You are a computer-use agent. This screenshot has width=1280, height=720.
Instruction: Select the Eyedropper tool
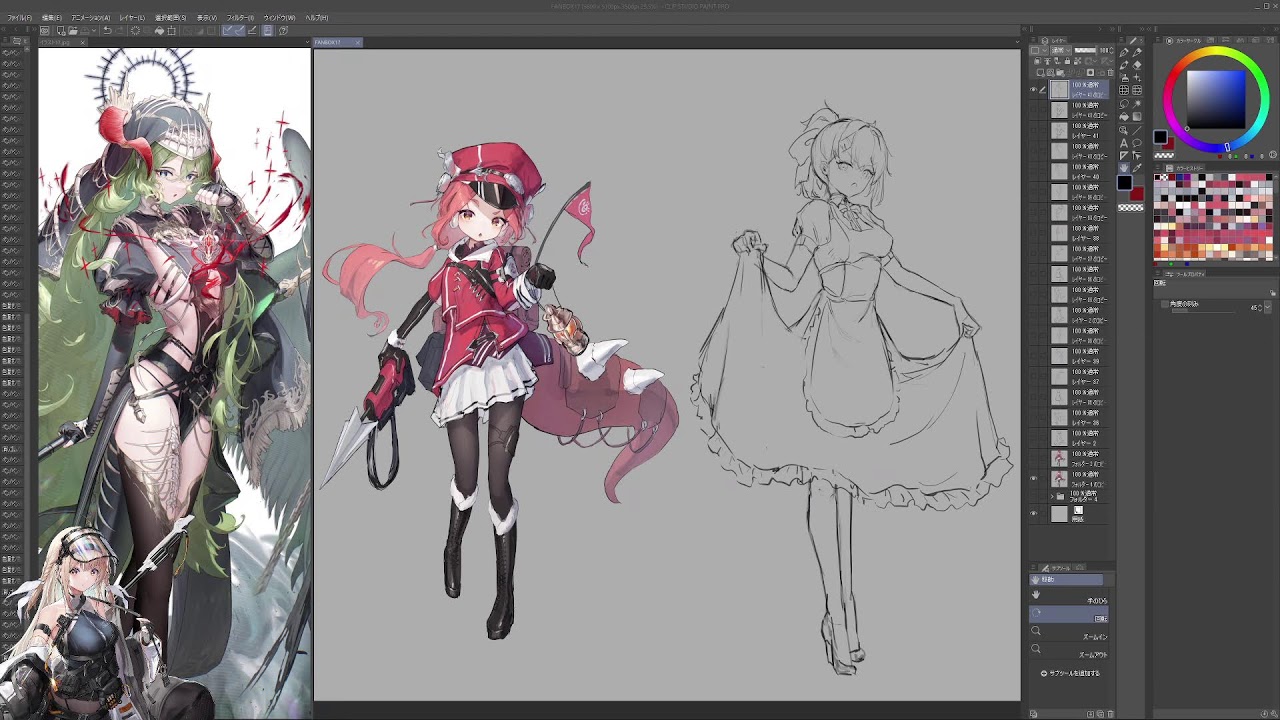click(1137, 168)
